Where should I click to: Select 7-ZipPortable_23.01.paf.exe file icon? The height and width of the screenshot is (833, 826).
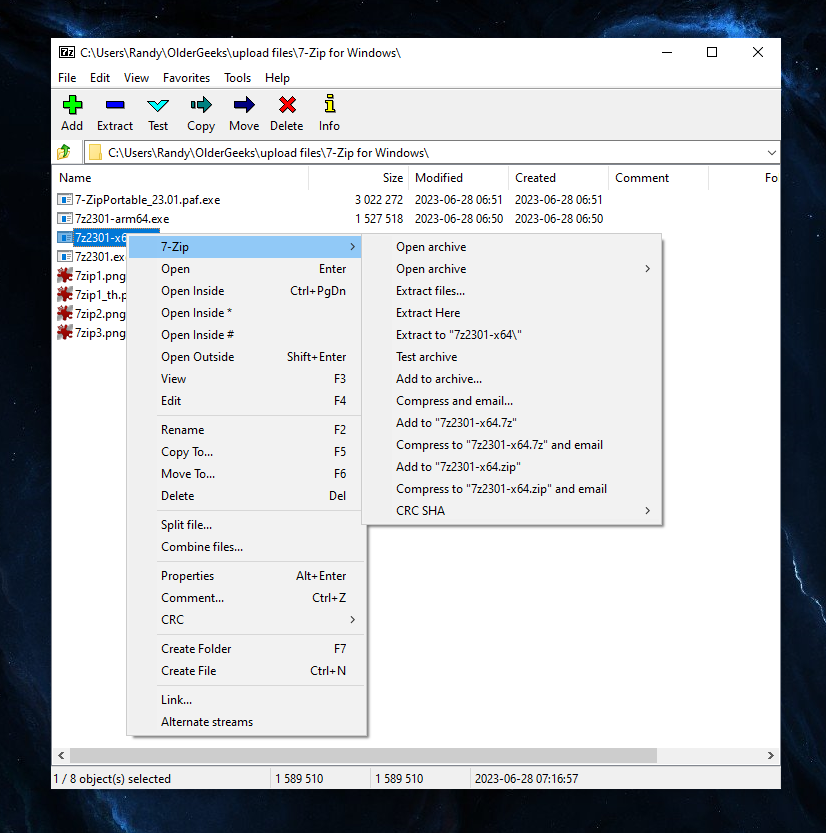click(x=65, y=200)
